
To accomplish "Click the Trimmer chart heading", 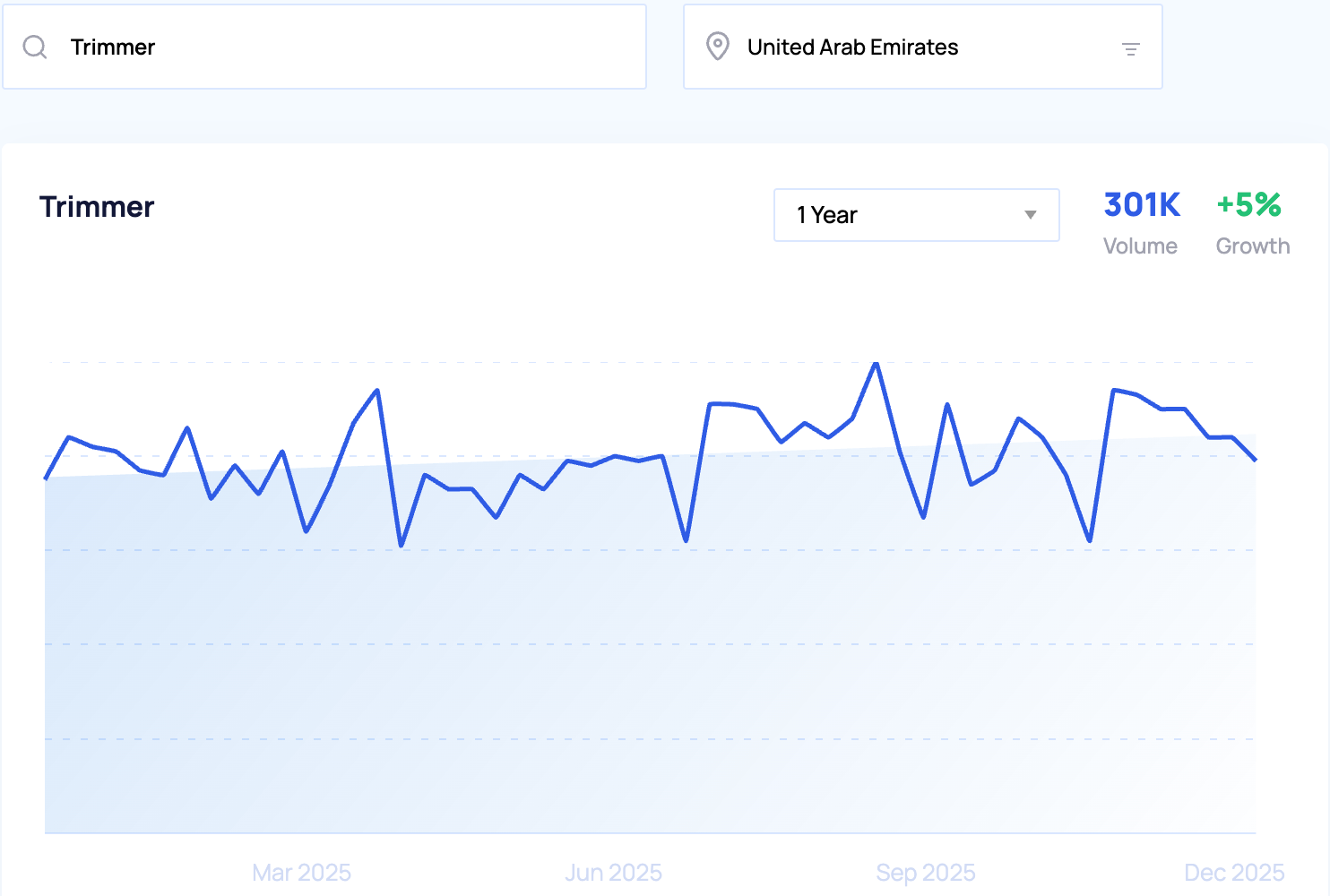I will click(97, 207).
